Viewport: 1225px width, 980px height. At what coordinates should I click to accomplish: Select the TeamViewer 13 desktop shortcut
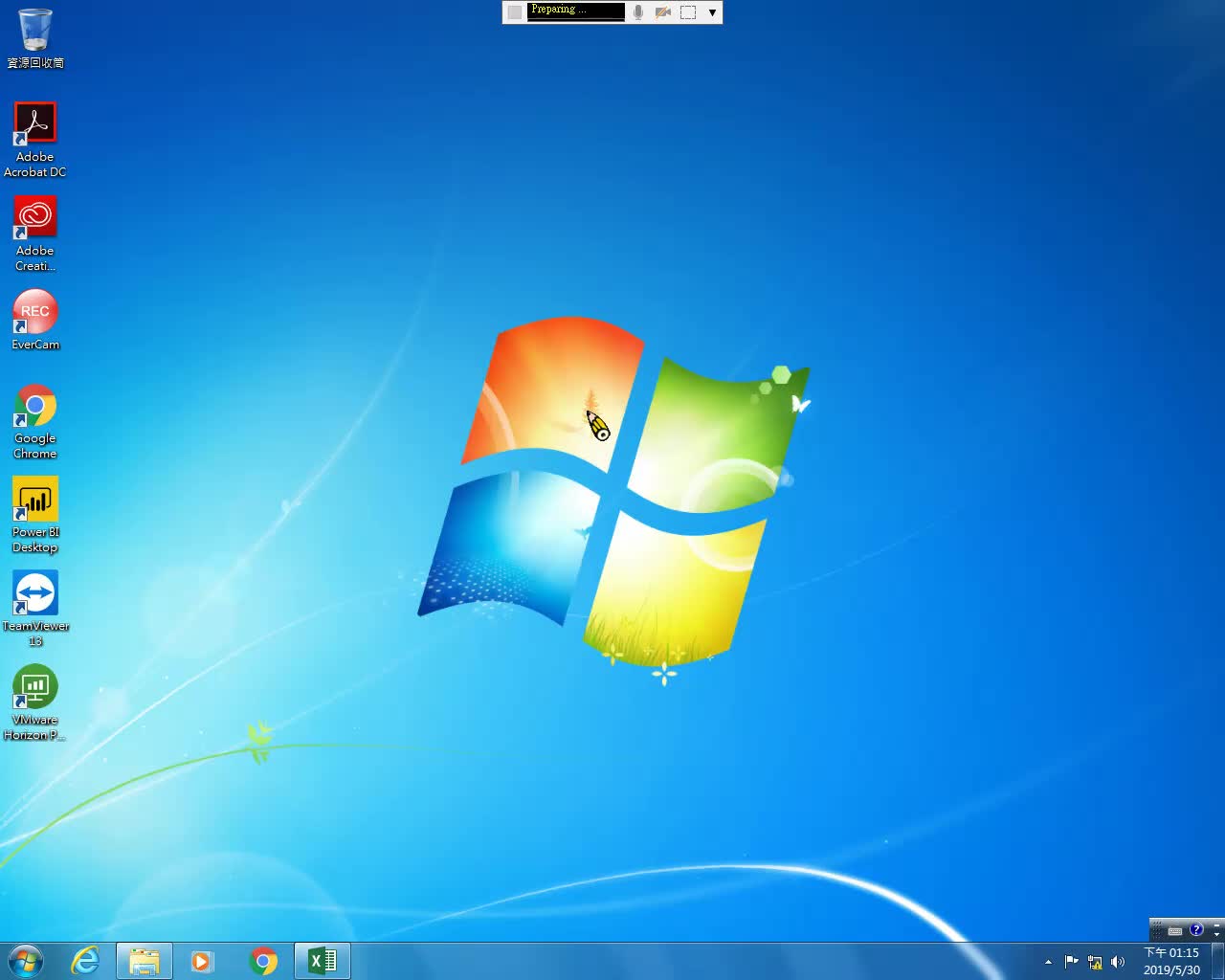coord(35,609)
